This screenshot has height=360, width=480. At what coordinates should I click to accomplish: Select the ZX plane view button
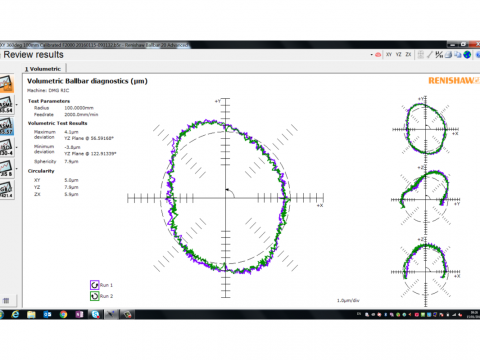point(408,55)
